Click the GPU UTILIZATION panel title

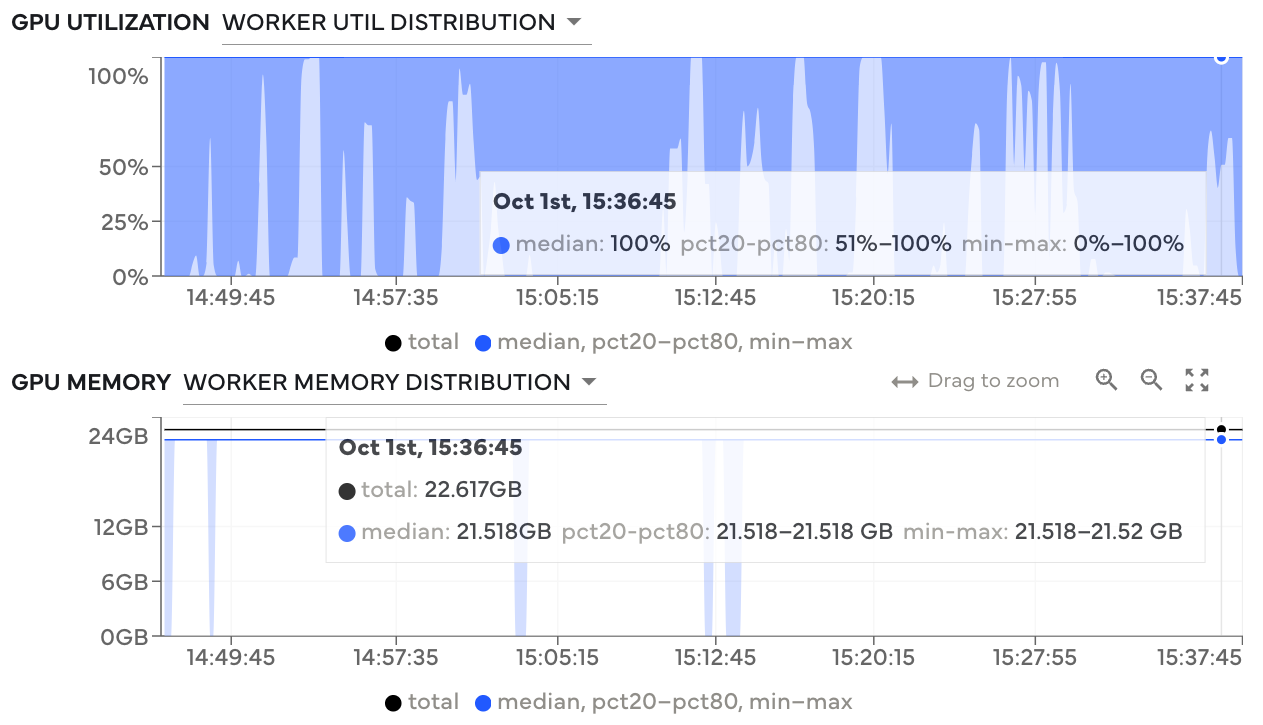(x=110, y=21)
